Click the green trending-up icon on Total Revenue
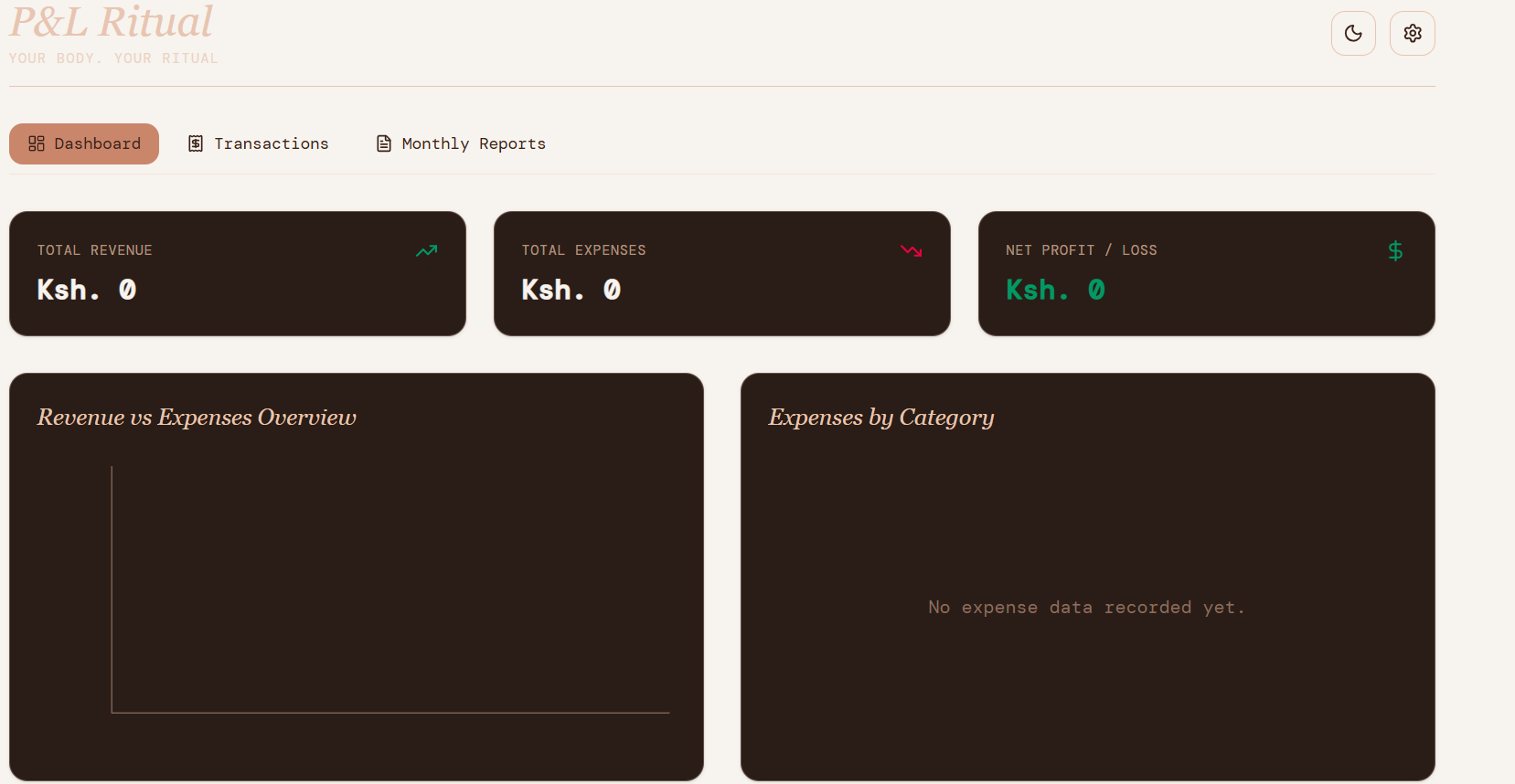 pyautogui.click(x=427, y=250)
